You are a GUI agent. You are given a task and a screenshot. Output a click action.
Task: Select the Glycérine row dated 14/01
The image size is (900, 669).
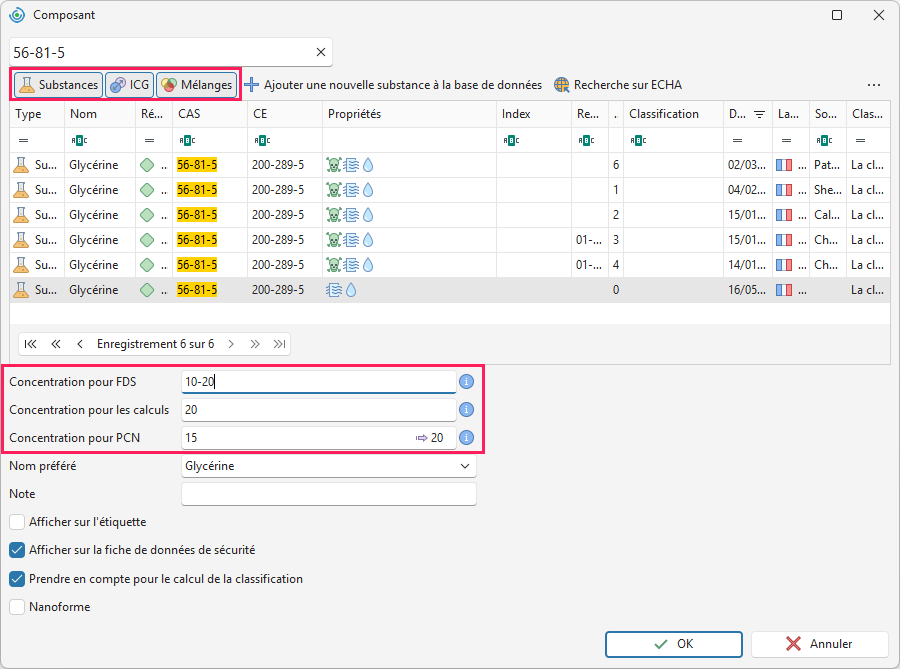450,265
